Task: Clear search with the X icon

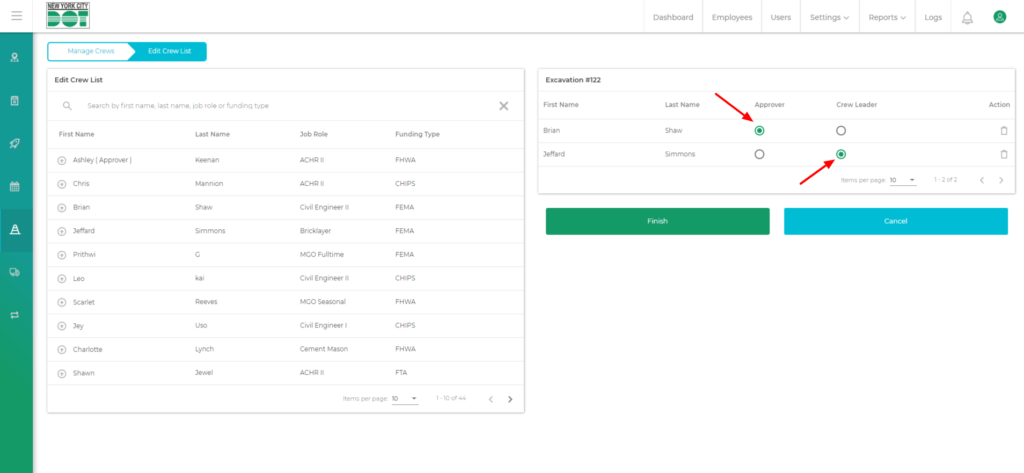Action: point(504,106)
